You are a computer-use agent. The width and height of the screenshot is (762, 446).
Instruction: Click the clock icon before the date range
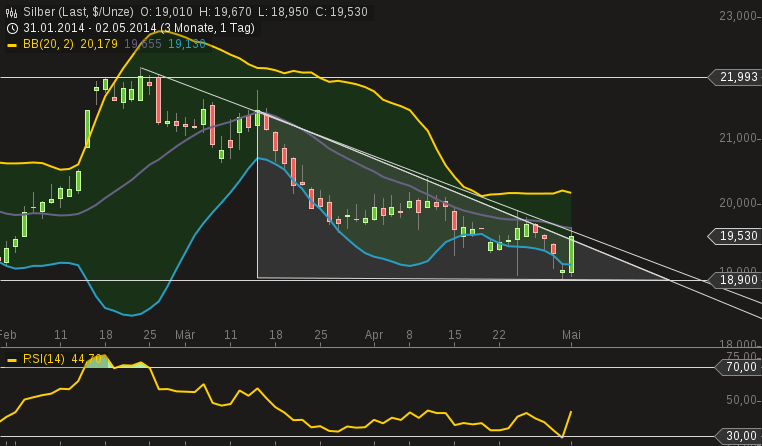12,28
